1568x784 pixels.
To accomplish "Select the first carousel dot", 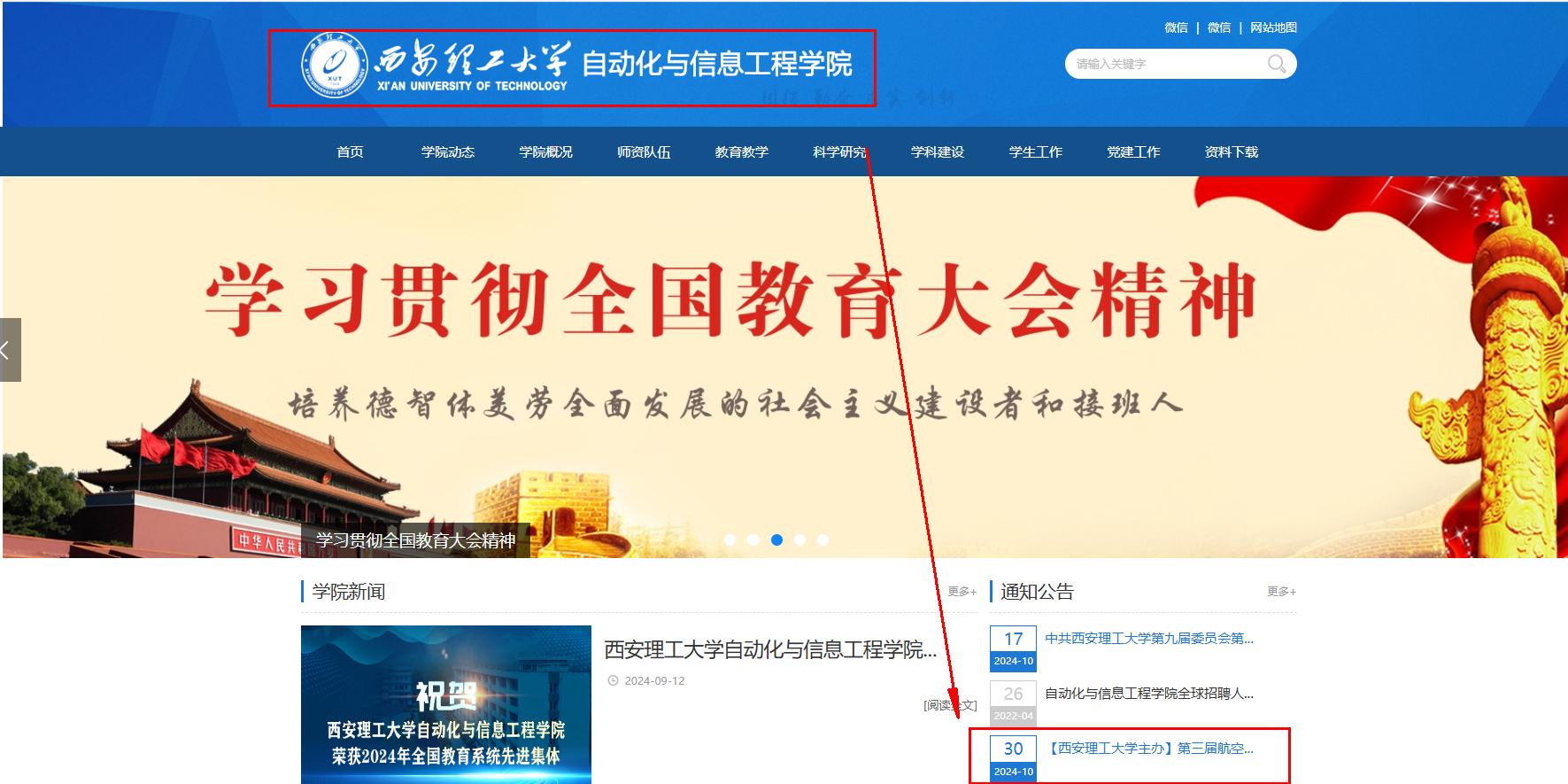I will tap(730, 539).
